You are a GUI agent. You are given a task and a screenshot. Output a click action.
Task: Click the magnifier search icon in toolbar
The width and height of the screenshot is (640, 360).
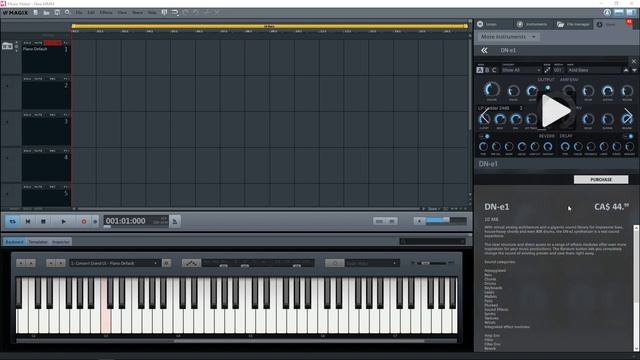(x=67, y=13)
